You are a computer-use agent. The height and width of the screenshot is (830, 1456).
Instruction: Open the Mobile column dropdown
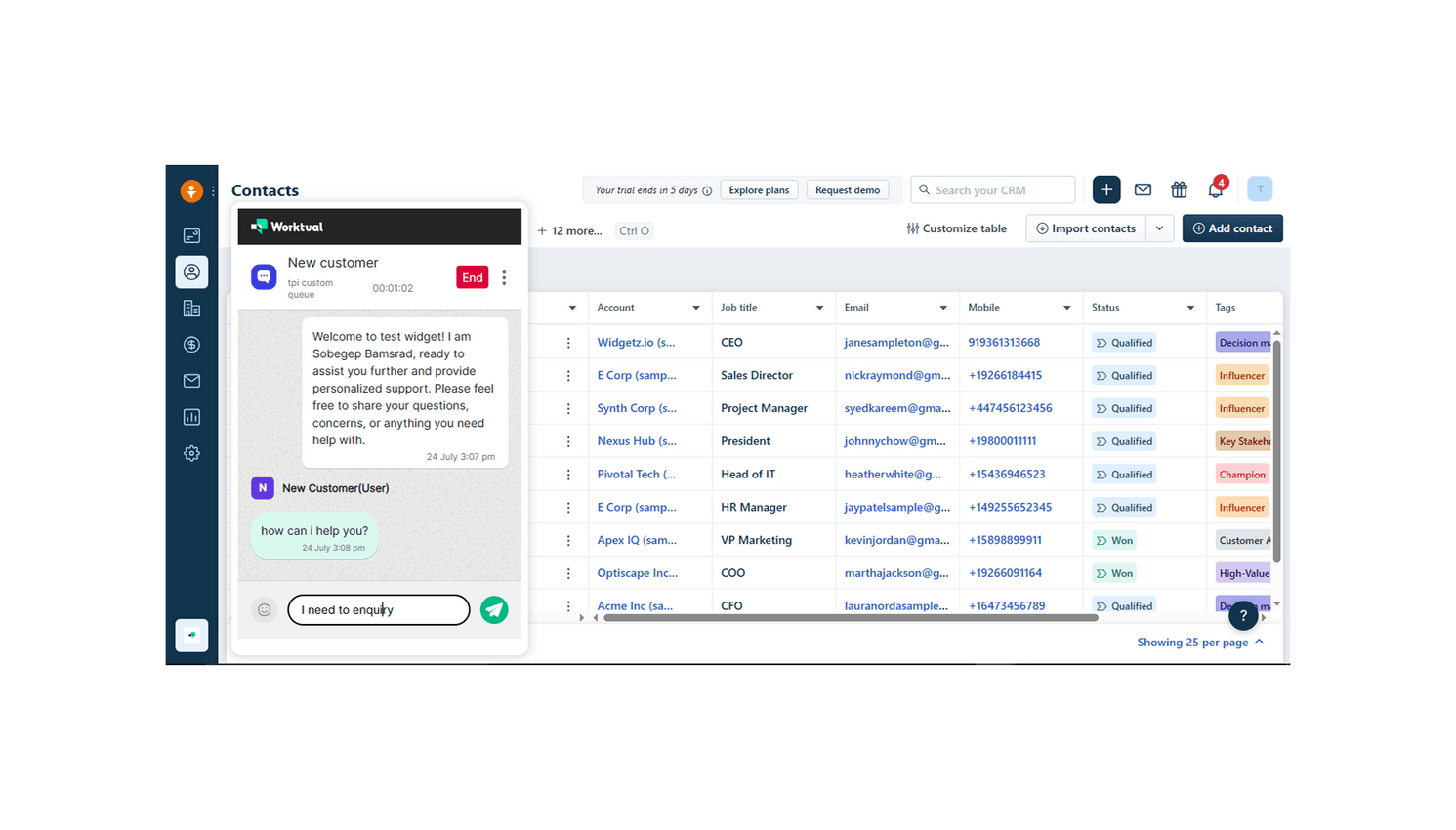[1066, 308]
